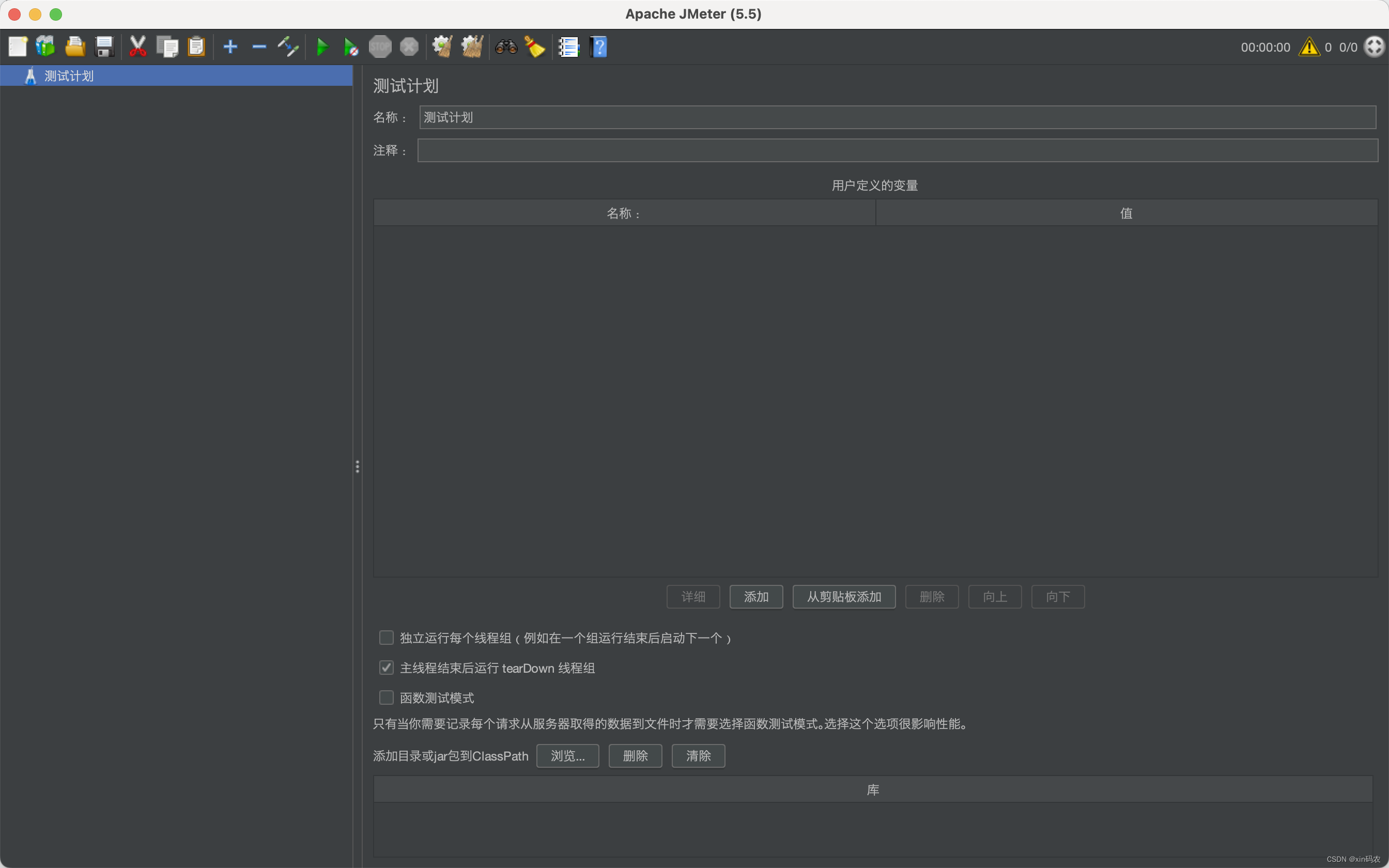Save the current test plan
This screenshot has height=868, width=1389.
click(x=104, y=47)
